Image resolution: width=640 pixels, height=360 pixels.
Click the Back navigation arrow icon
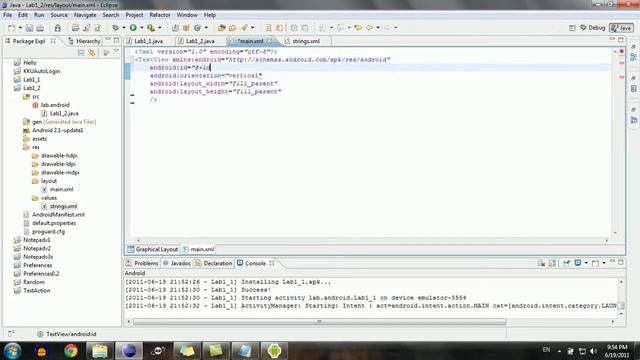coord(369,28)
